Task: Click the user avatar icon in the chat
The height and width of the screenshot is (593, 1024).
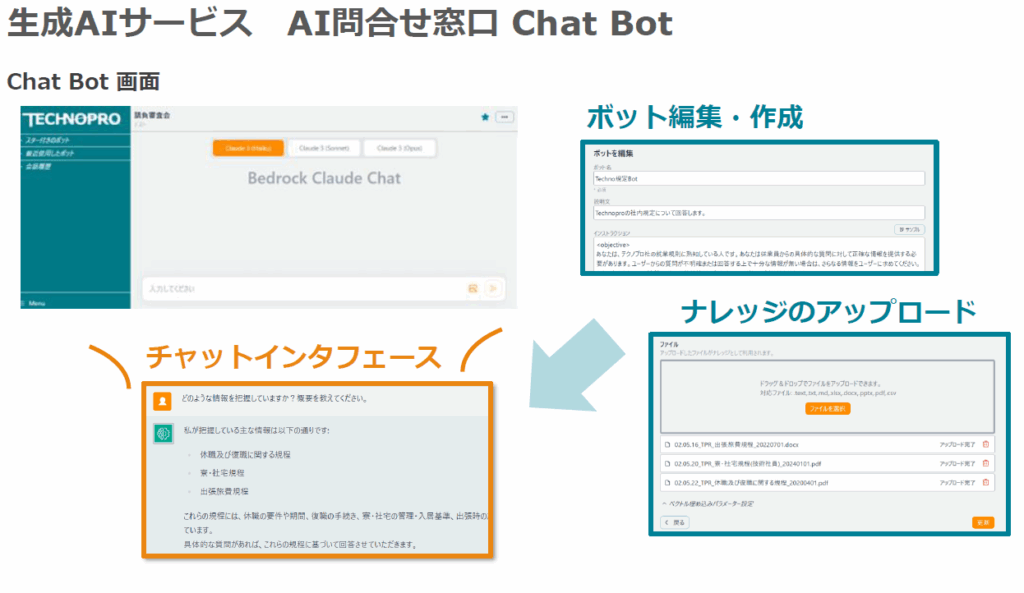Action: [x=162, y=398]
